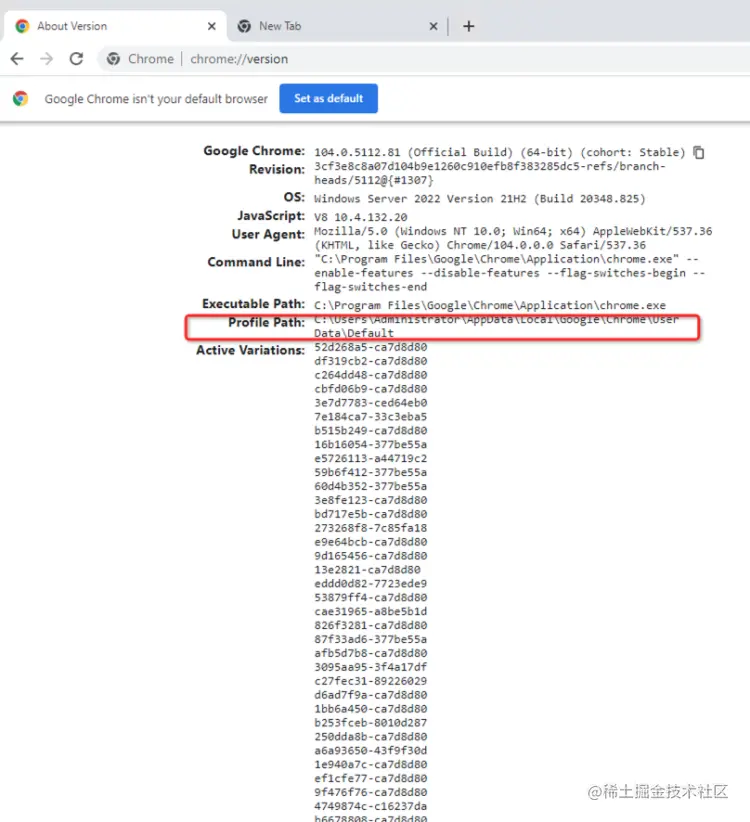Click variation c27fec31-89226029
This screenshot has height=822, width=750.
371,681
